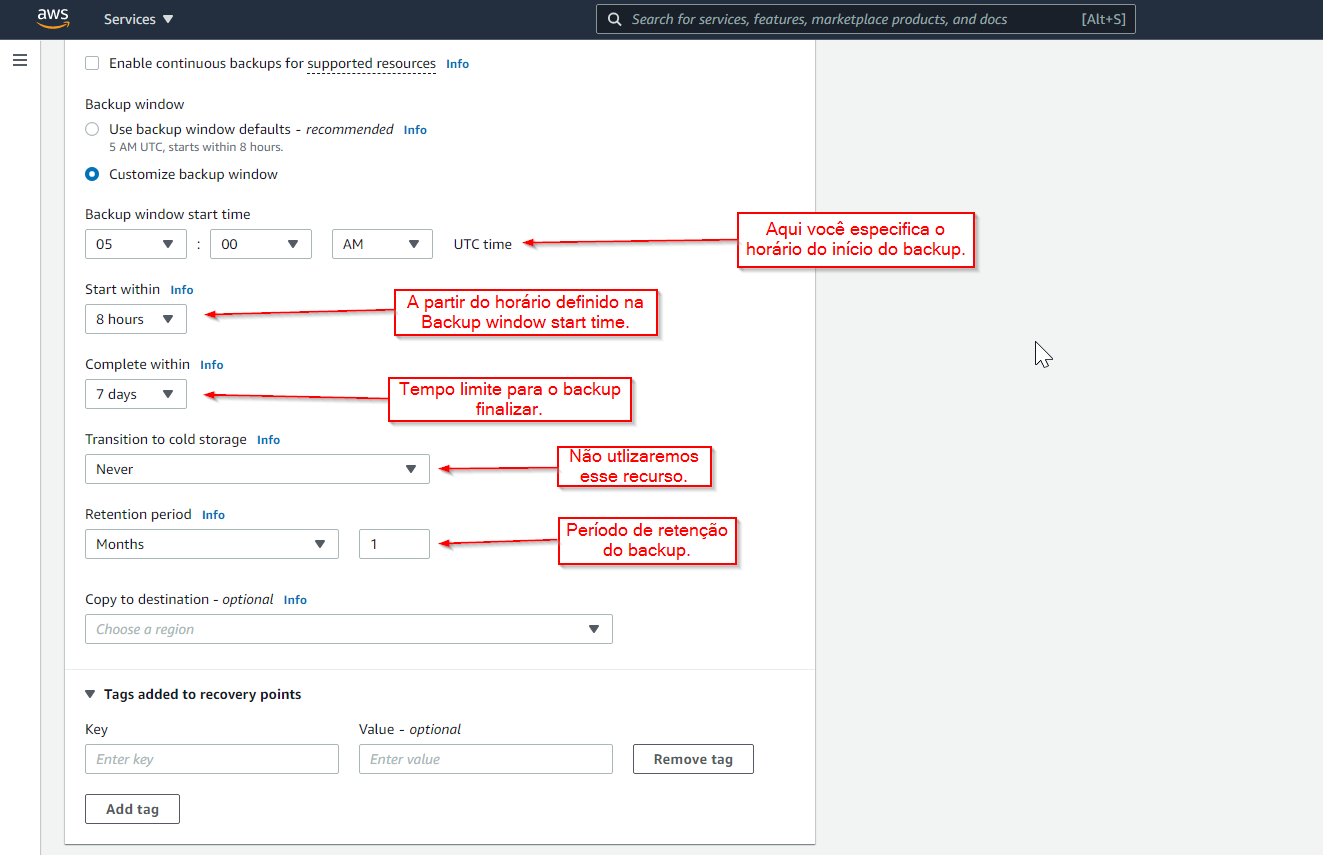1323x855 pixels.
Task: Click the search services input field
Action: click(850, 19)
